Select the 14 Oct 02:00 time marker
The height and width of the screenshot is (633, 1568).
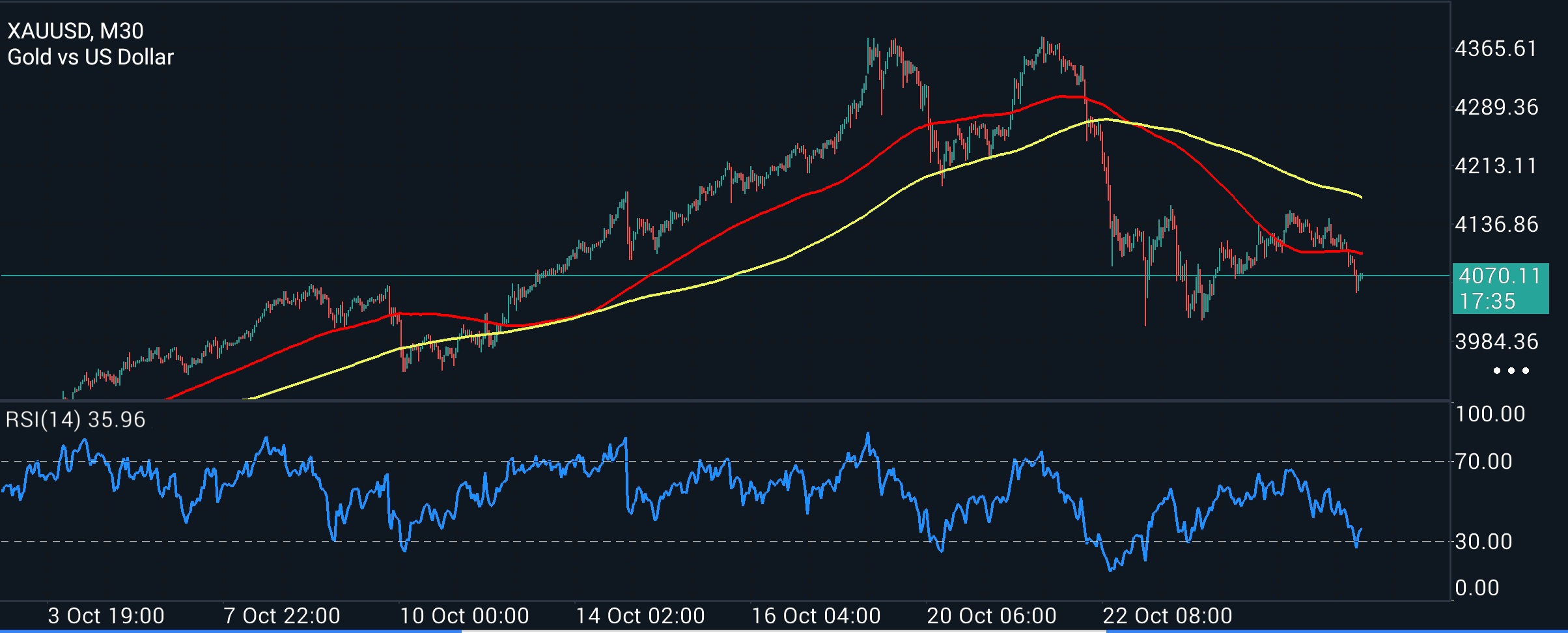(640, 616)
